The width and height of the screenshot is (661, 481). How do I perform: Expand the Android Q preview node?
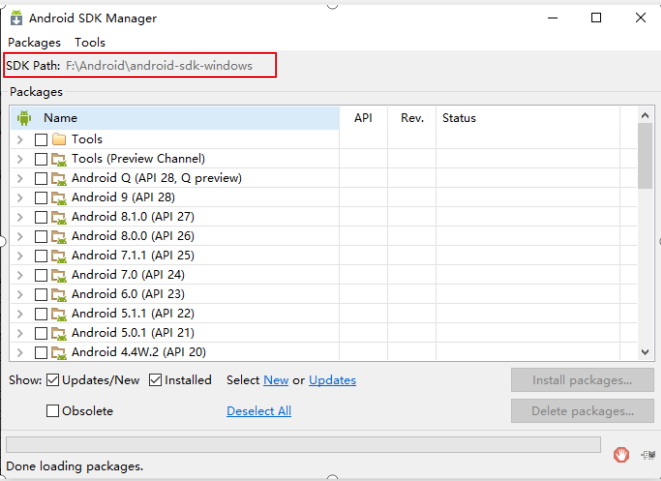(20, 178)
